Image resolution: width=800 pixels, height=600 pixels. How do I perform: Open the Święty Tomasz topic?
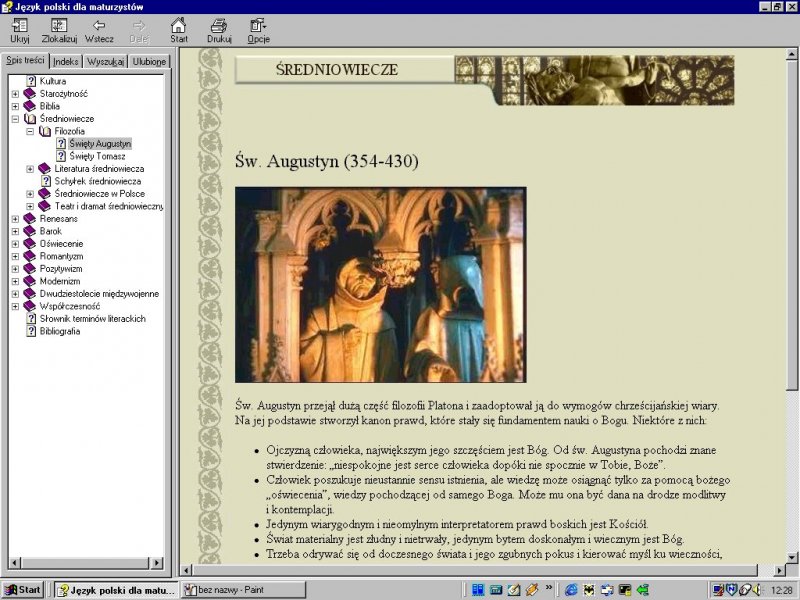[97, 156]
